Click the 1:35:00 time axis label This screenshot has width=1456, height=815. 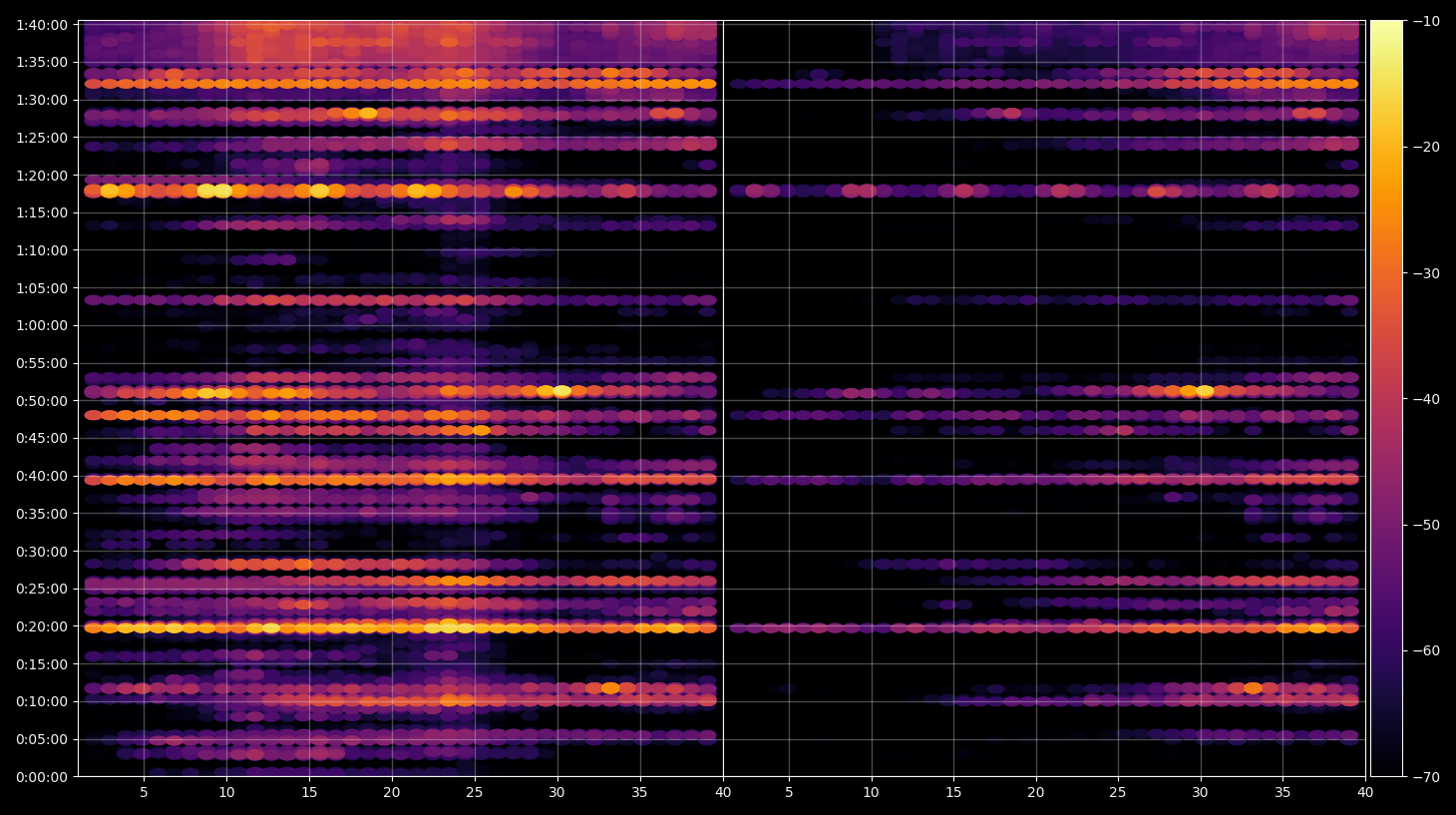pyautogui.click(x=42, y=62)
